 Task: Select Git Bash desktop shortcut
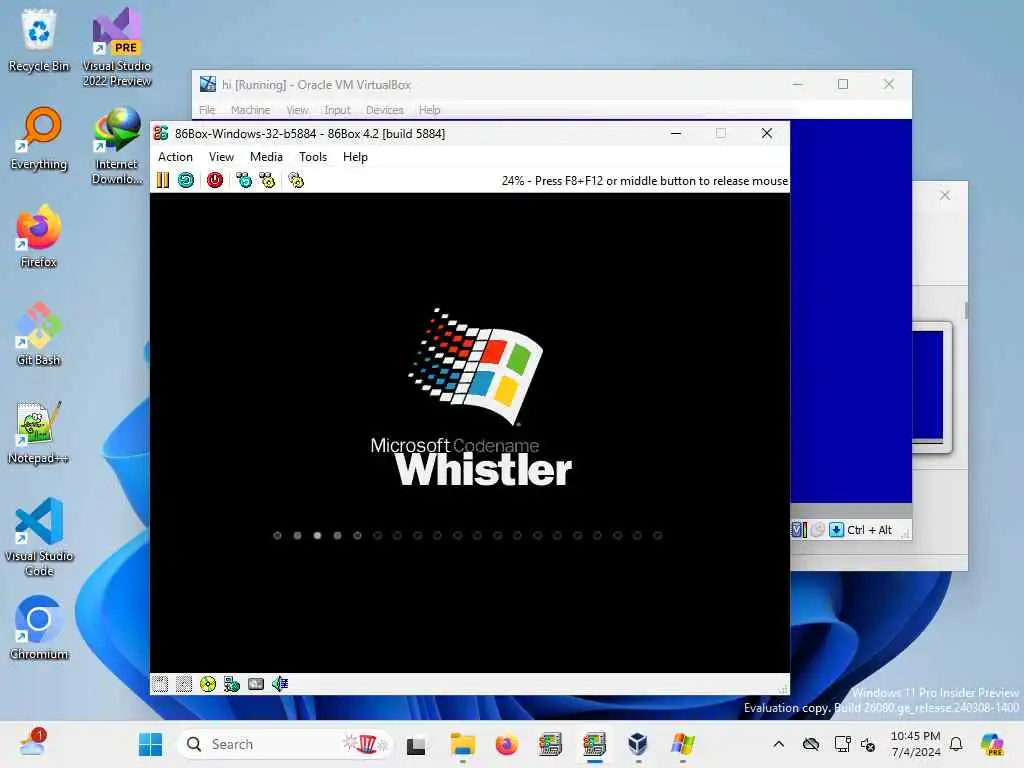(39, 334)
